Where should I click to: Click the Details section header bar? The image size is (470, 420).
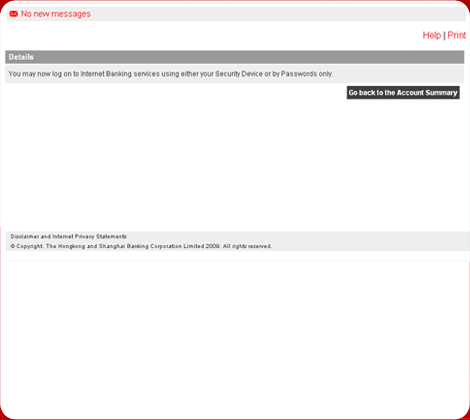[234, 57]
